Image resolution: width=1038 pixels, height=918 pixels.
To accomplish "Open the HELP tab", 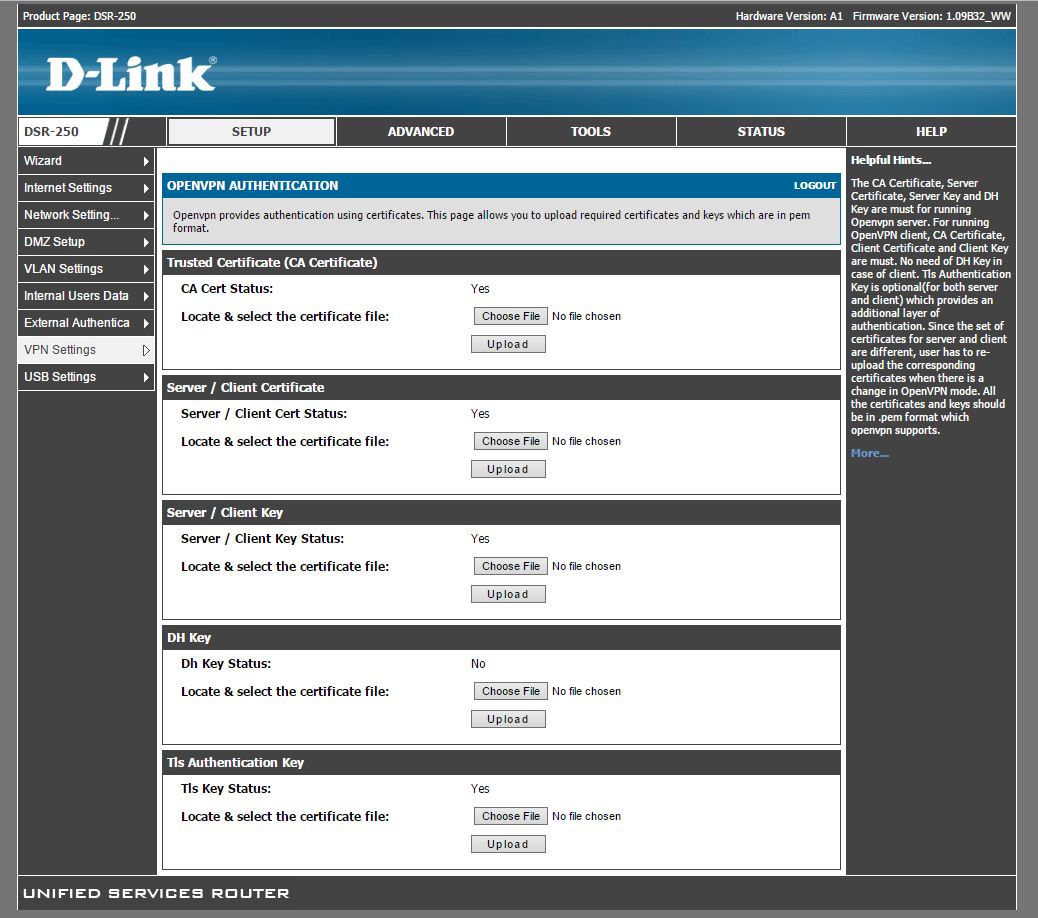I will tap(931, 131).
